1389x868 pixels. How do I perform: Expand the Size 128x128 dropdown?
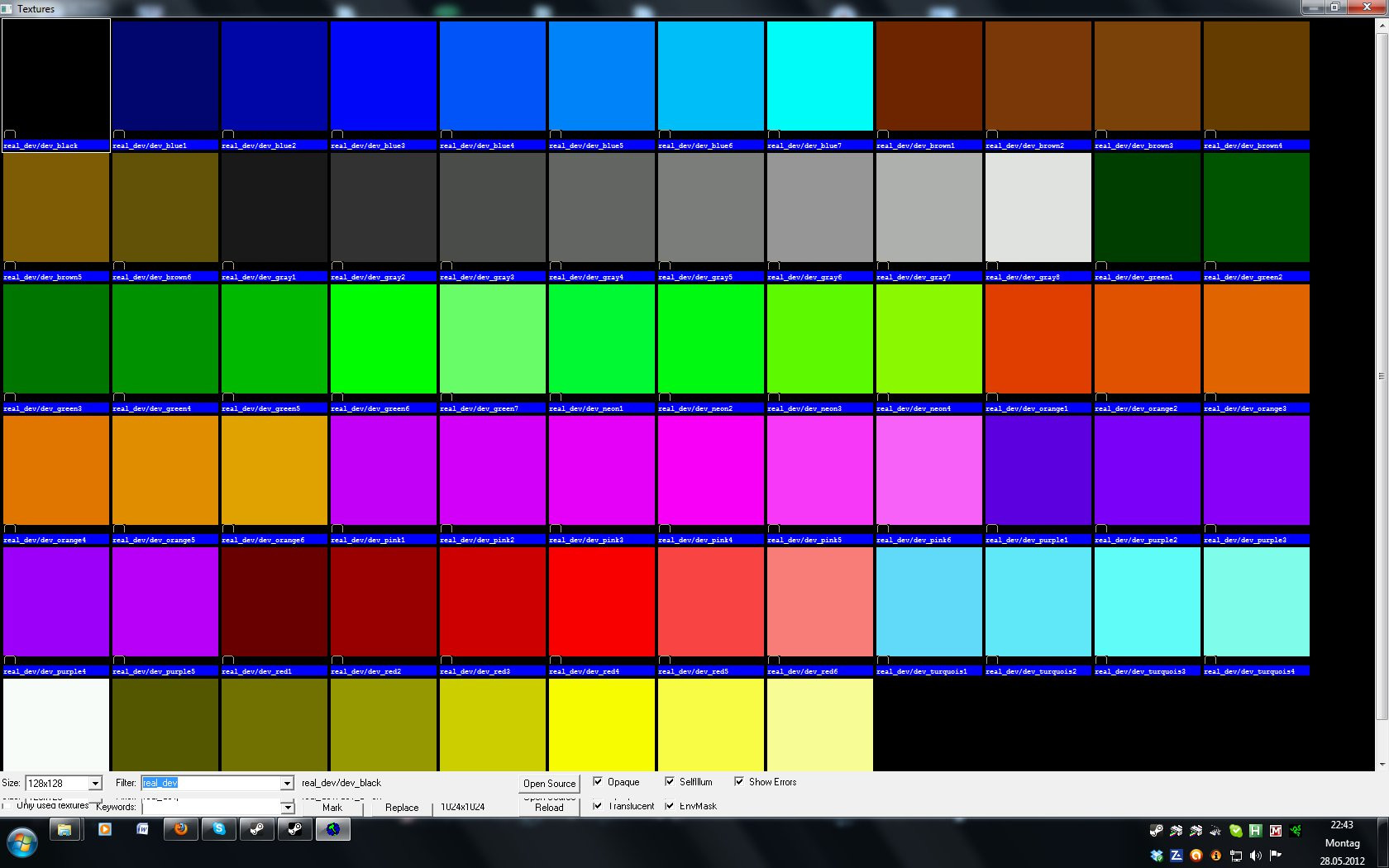[x=95, y=783]
